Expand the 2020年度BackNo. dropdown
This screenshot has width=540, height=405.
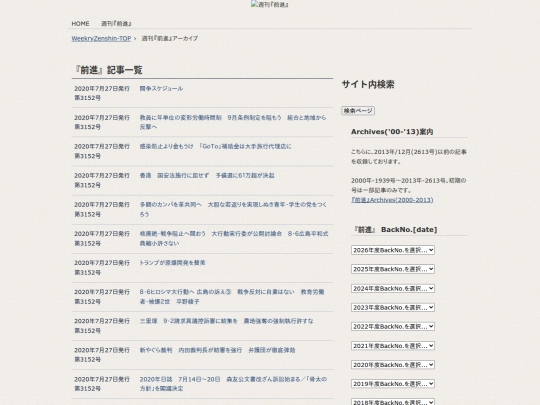(393, 365)
